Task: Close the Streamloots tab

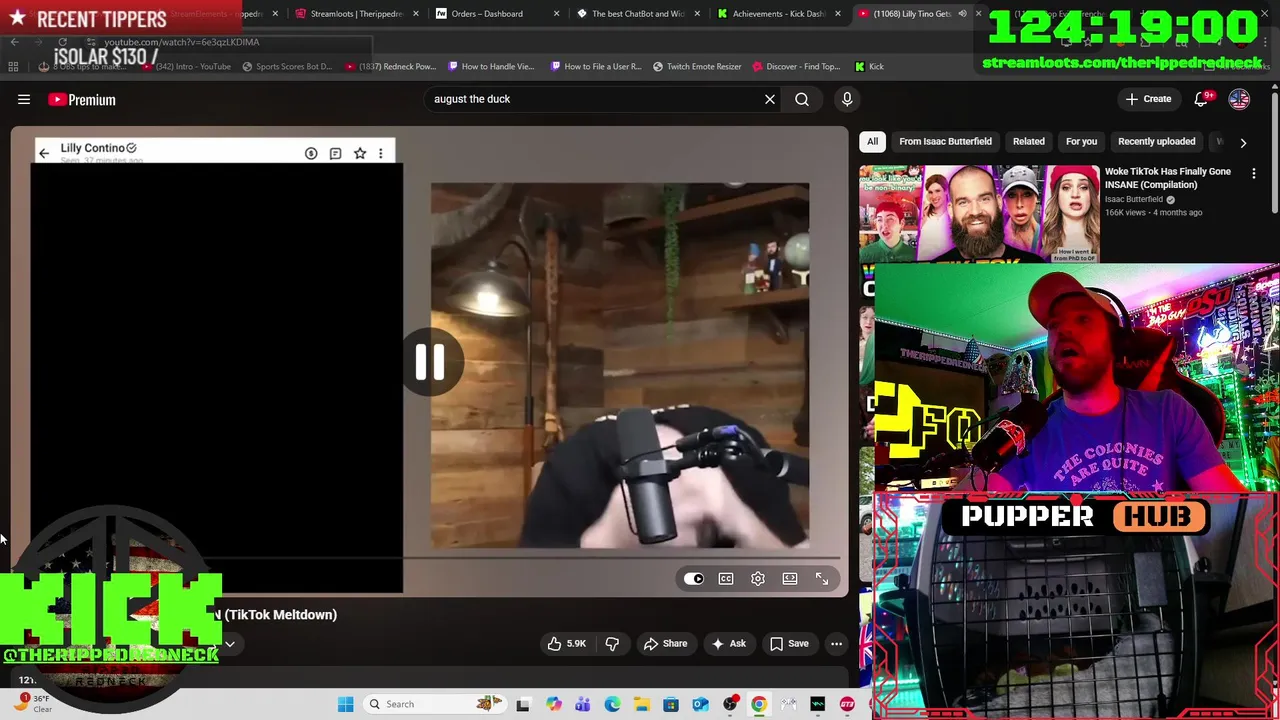Action: tap(415, 14)
